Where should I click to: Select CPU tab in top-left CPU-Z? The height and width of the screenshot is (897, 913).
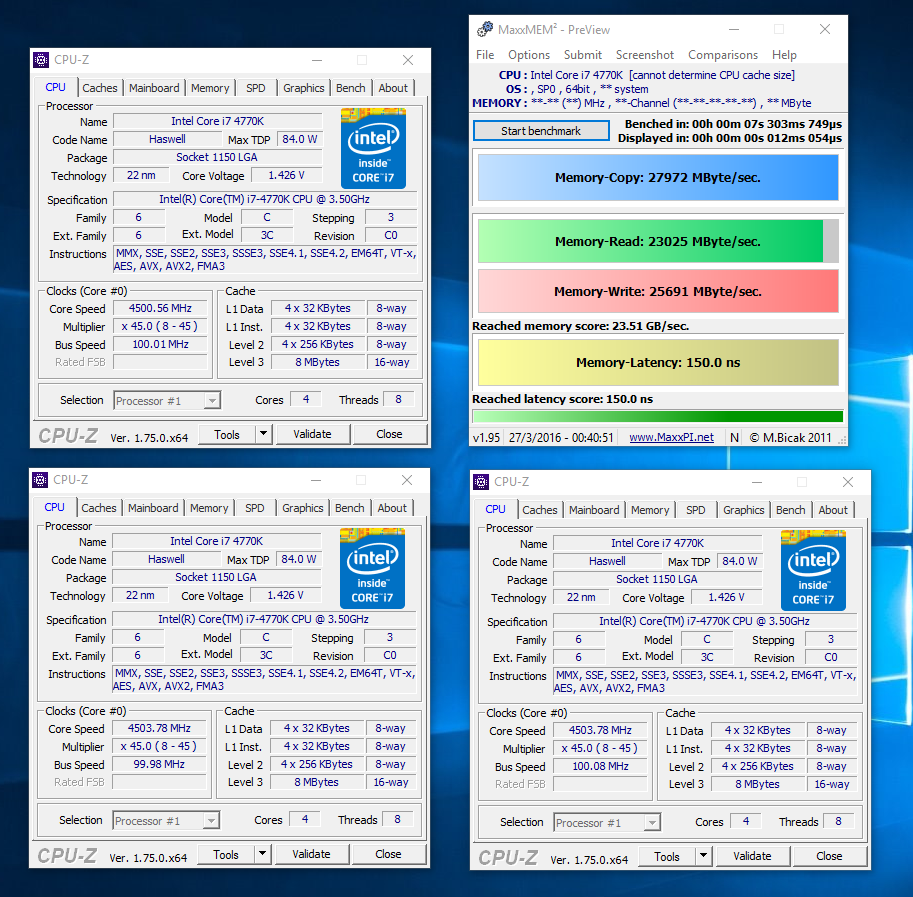[x=55, y=87]
